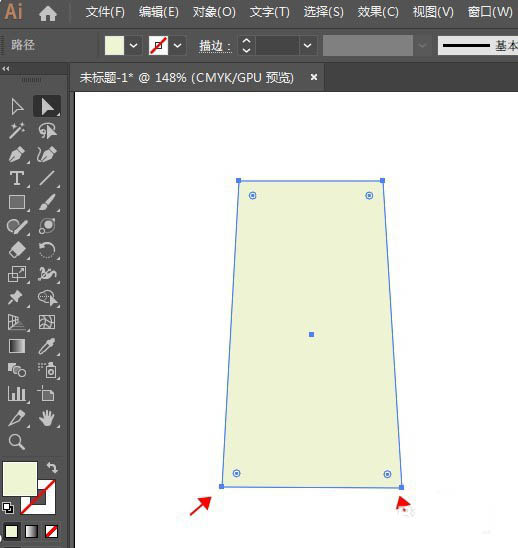Activate the Scale tool

pyautogui.click(x=17, y=274)
